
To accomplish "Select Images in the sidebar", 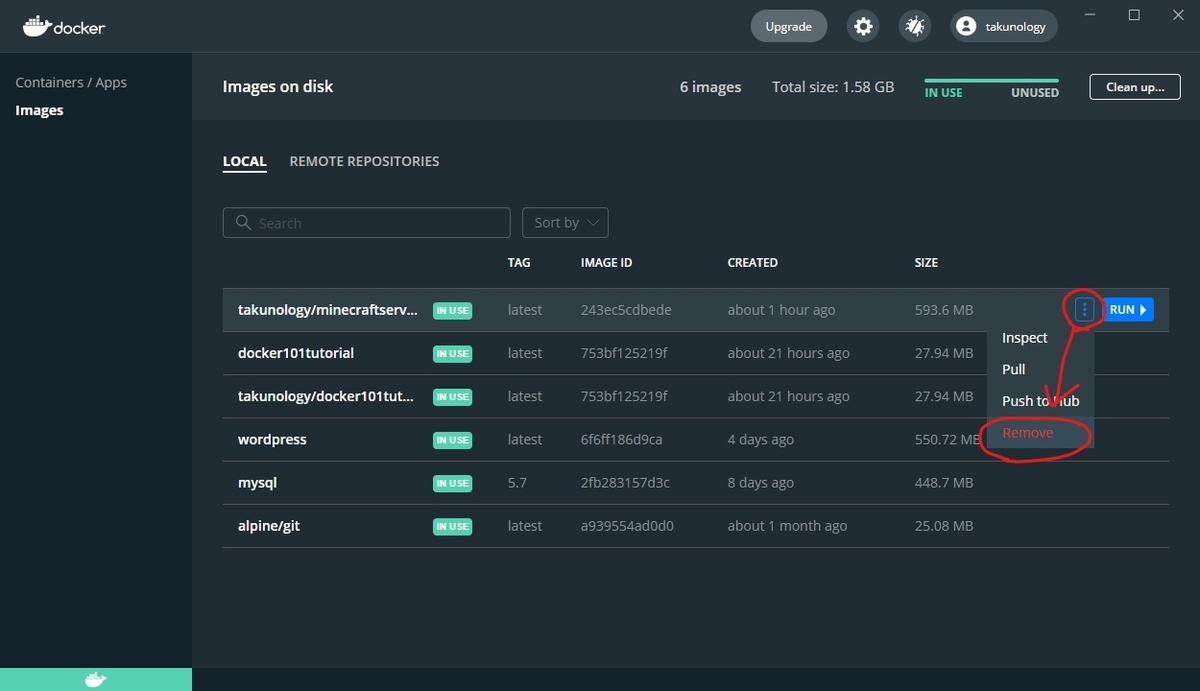I will coord(39,110).
